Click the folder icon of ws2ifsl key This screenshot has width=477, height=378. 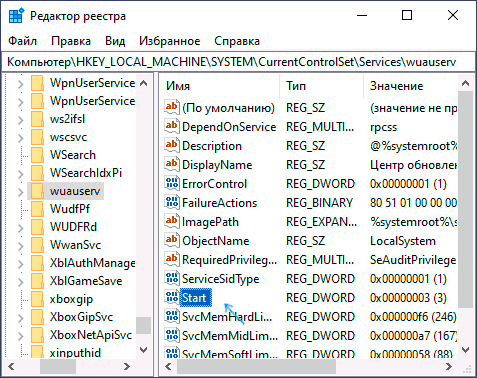coord(37,119)
